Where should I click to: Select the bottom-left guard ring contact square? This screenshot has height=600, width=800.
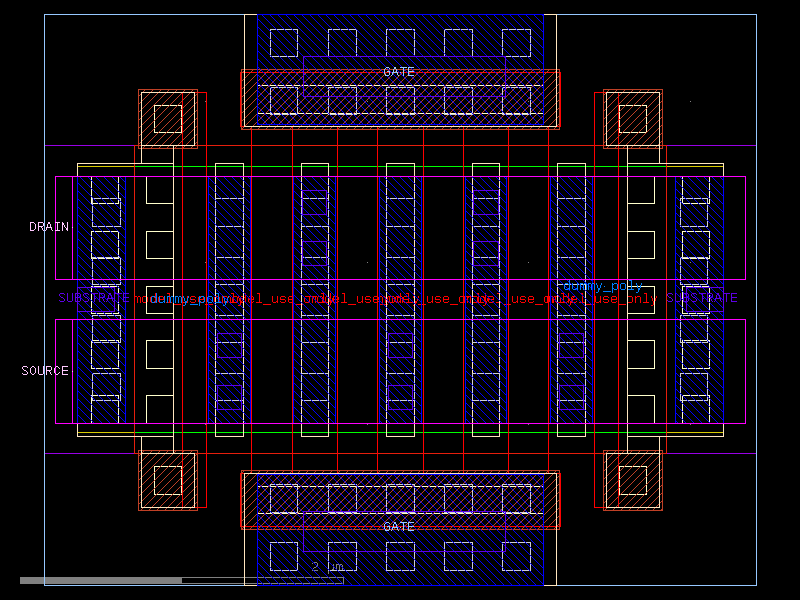point(167,480)
